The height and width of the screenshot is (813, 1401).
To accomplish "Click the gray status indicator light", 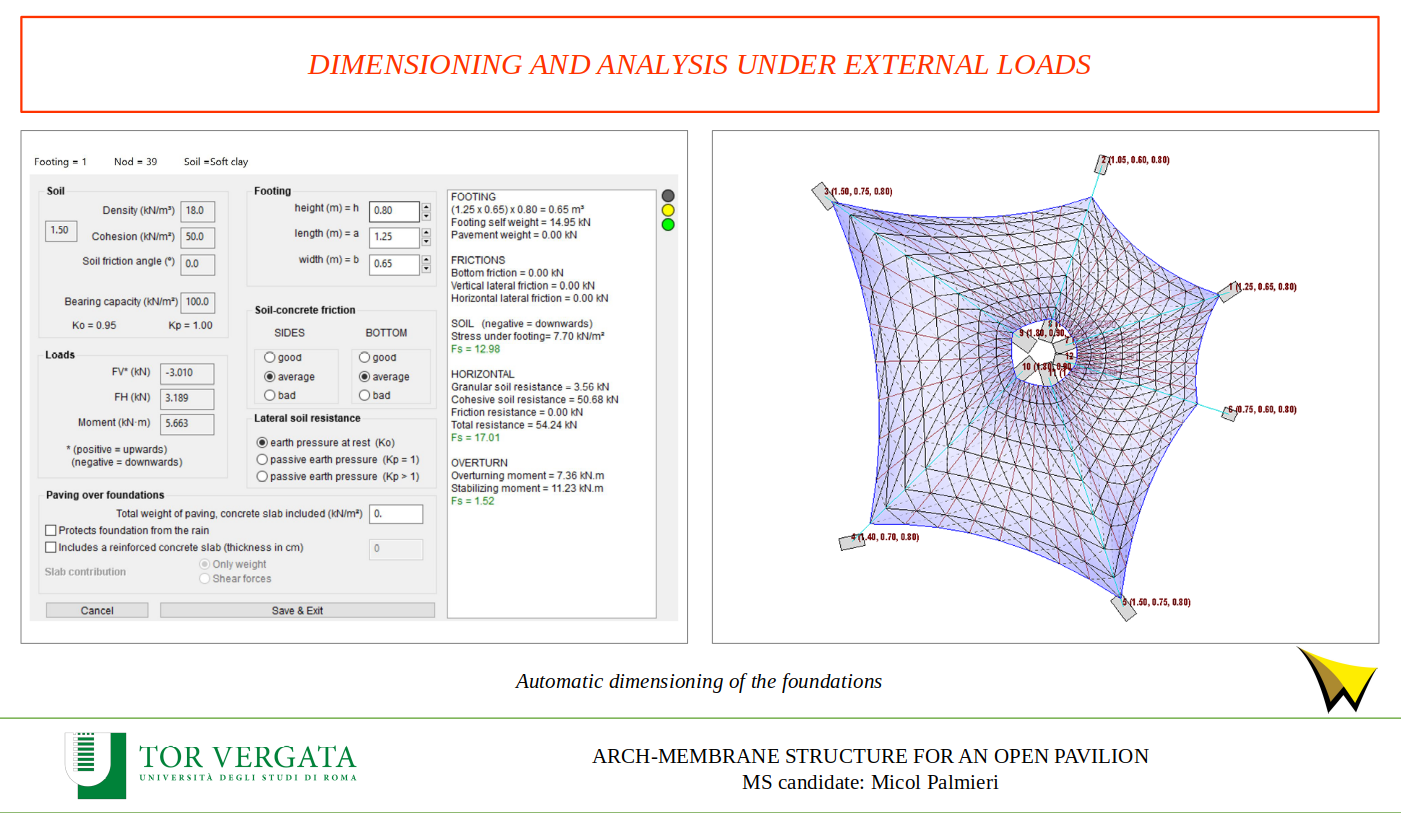I will 668,196.
